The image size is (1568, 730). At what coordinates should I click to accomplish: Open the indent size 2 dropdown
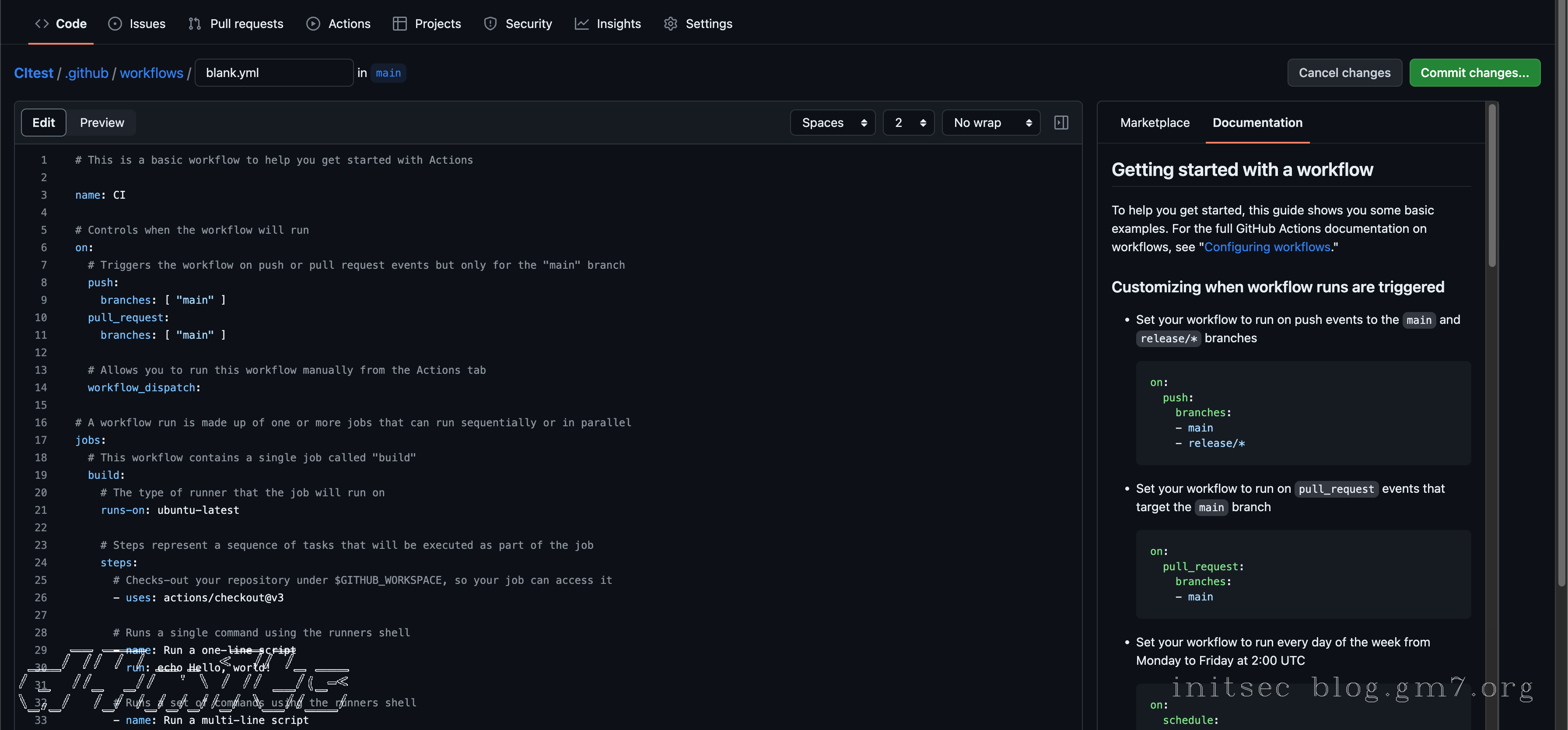[x=908, y=123]
